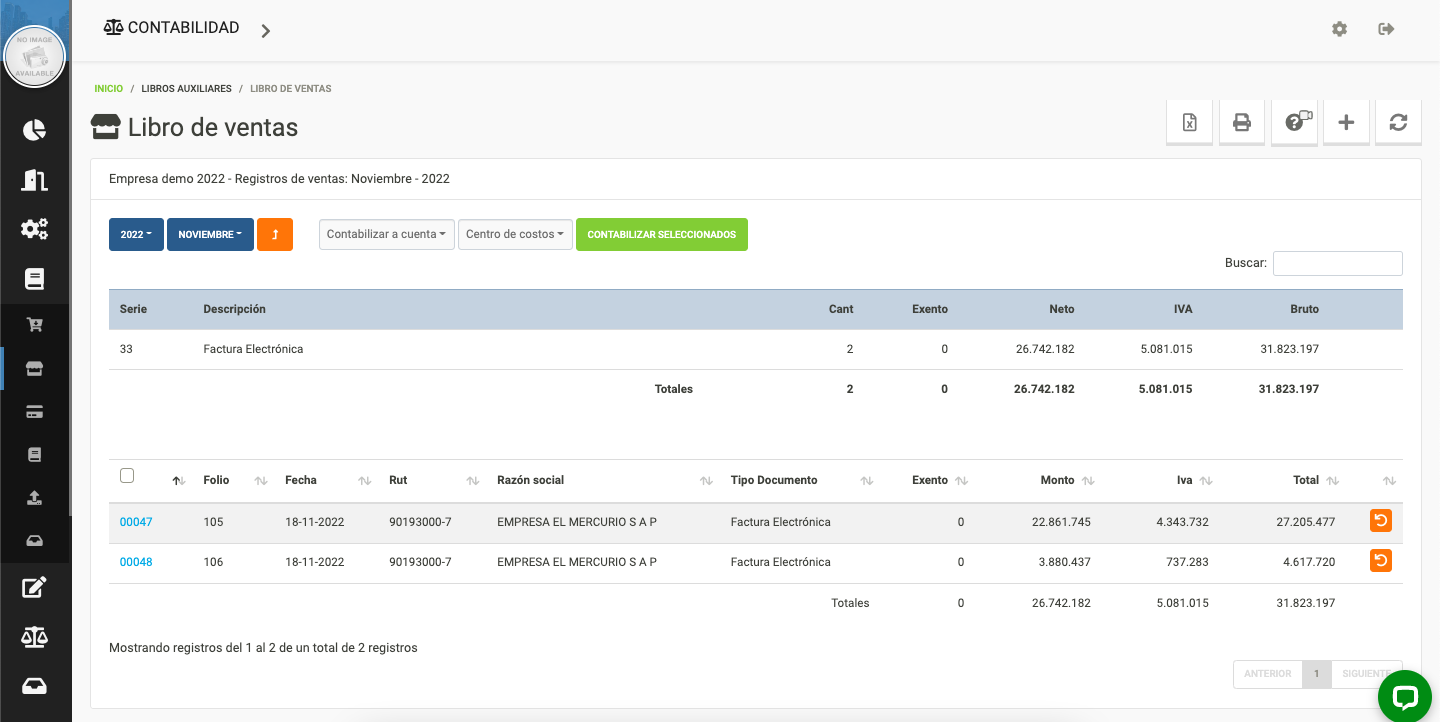This screenshot has width=1440, height=722.
Task: Export to Excel file icon button
Action: [x=1190, y=123]
